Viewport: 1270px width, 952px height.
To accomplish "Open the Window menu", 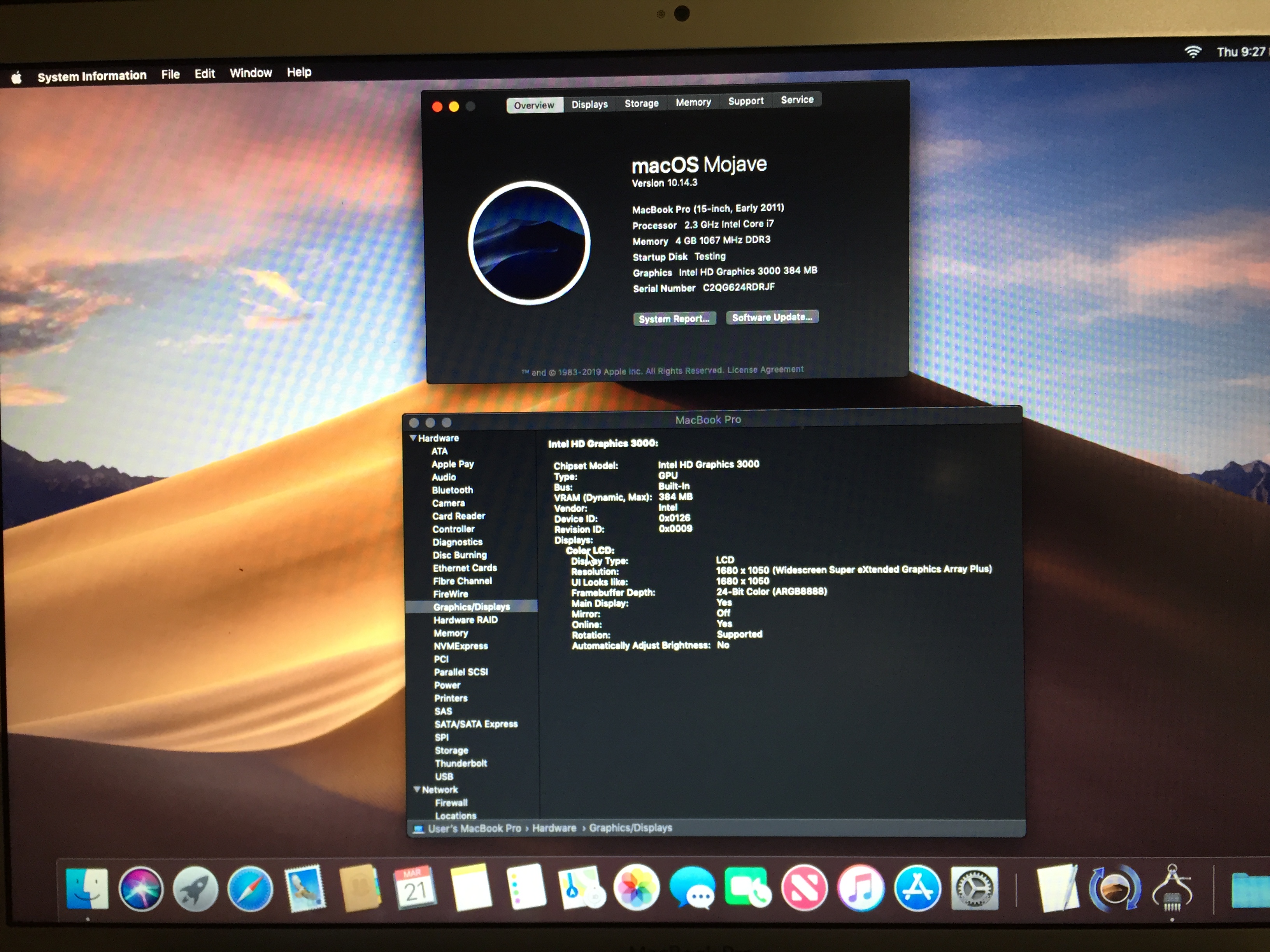I will click(x=251, y=73).
